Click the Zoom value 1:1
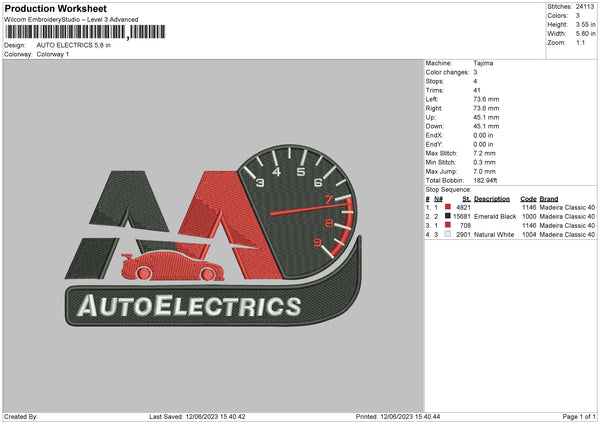Screen dimensions: 600x424 coord(580,43)
